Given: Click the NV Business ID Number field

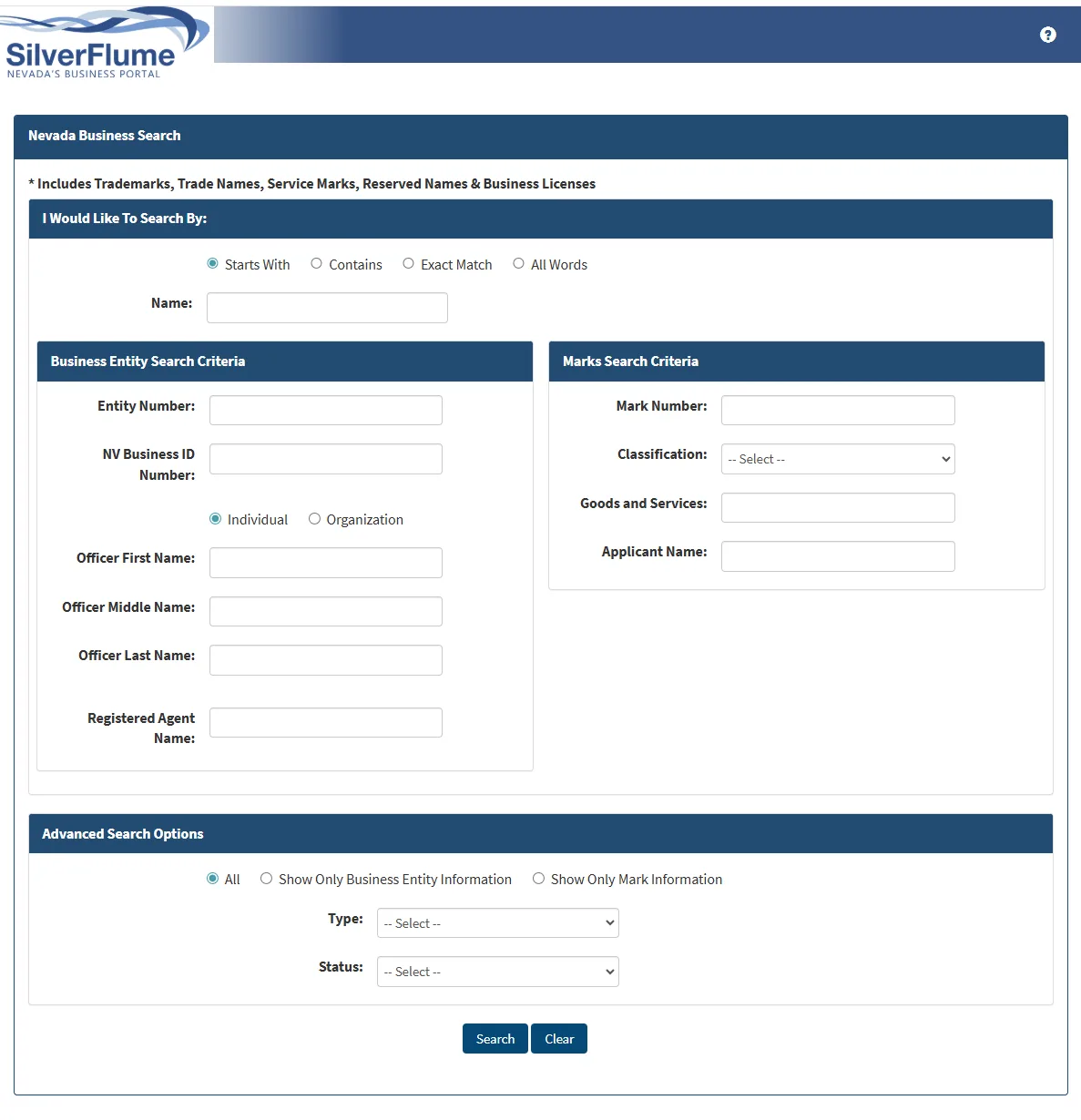Looking at the screenshot, I should (x=326, y=459).
